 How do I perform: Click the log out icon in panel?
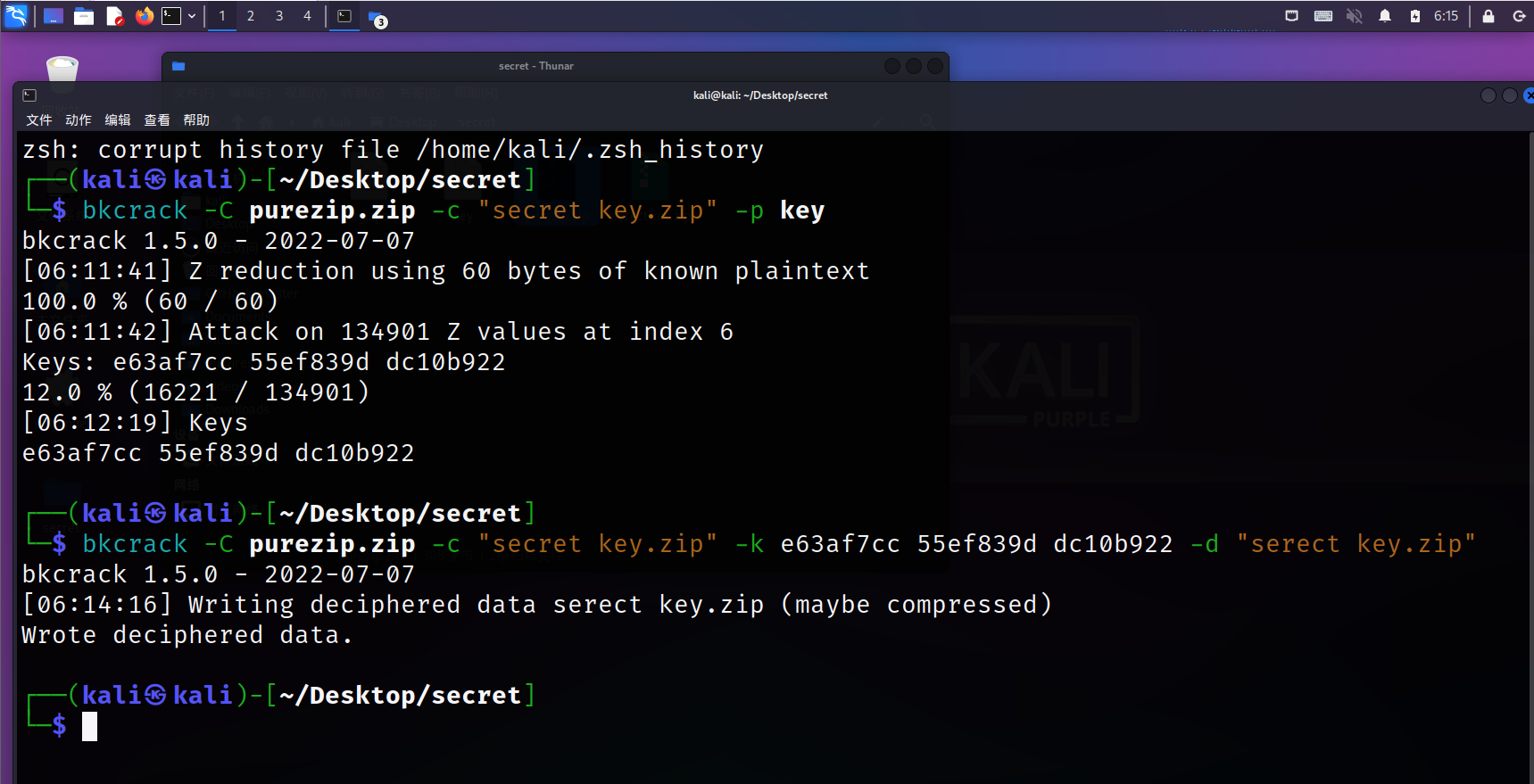[x=1519, y=16]
